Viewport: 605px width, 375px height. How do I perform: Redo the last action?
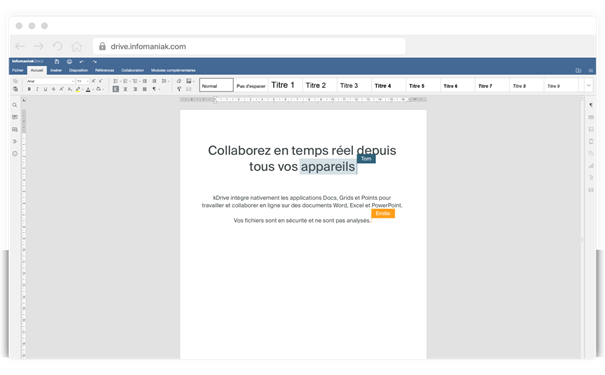[x=95, y=62]
